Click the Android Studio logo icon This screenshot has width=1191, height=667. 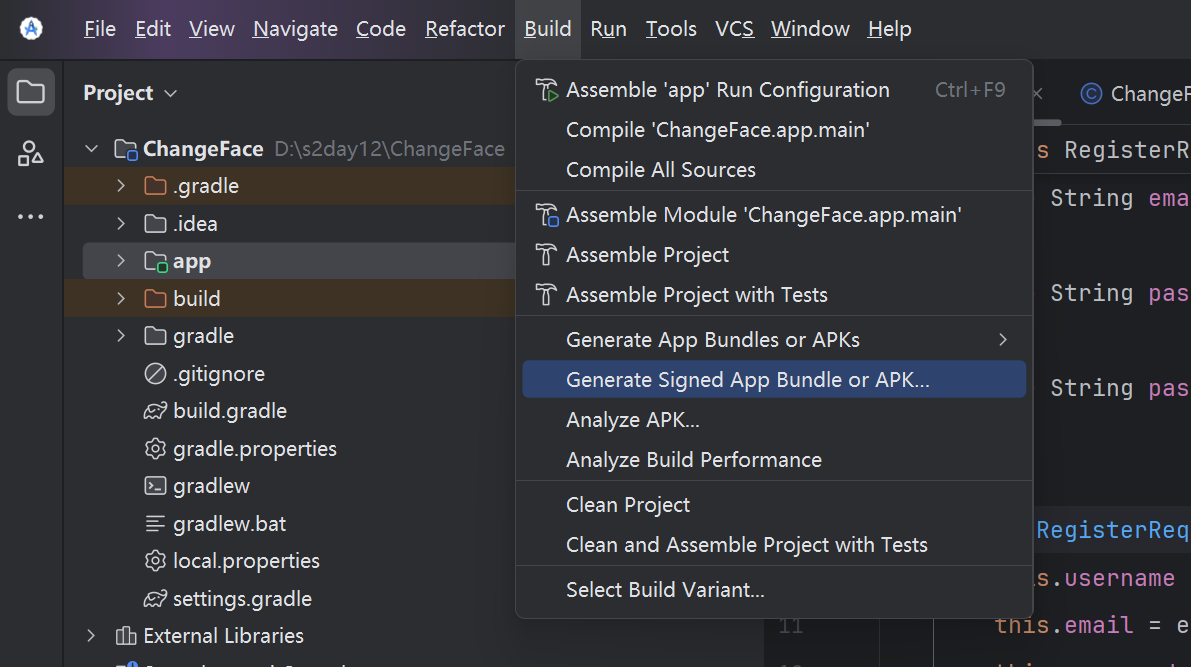[31, 29]
